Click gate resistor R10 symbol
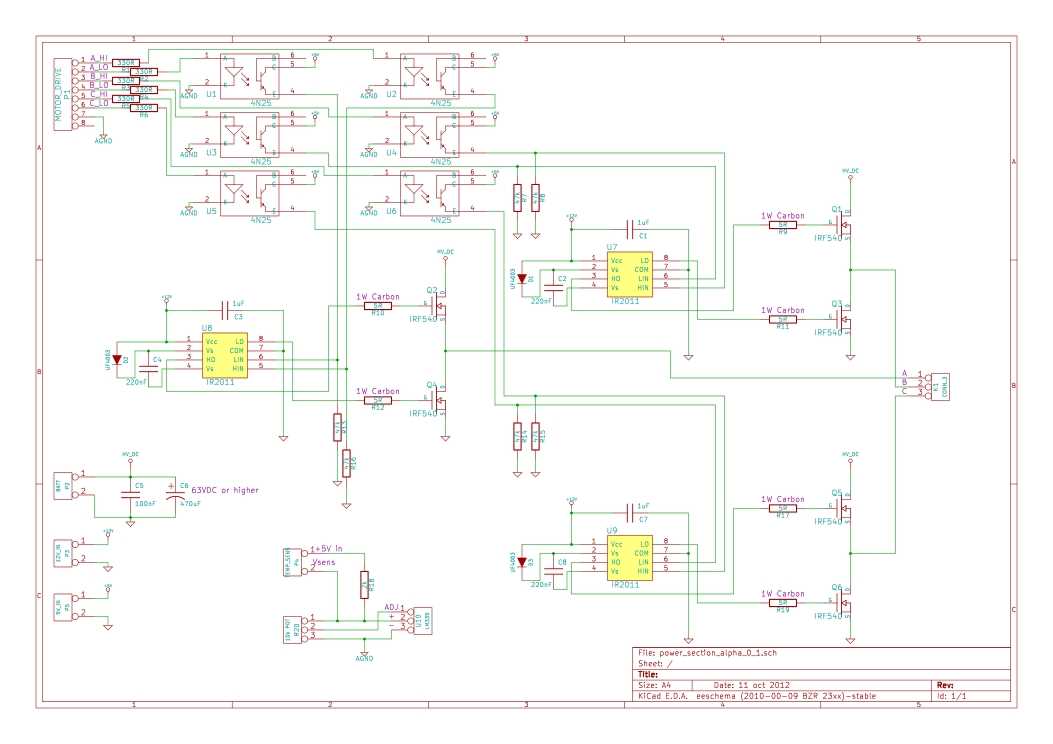This screenshot has height=744, width=1053. 378,306
